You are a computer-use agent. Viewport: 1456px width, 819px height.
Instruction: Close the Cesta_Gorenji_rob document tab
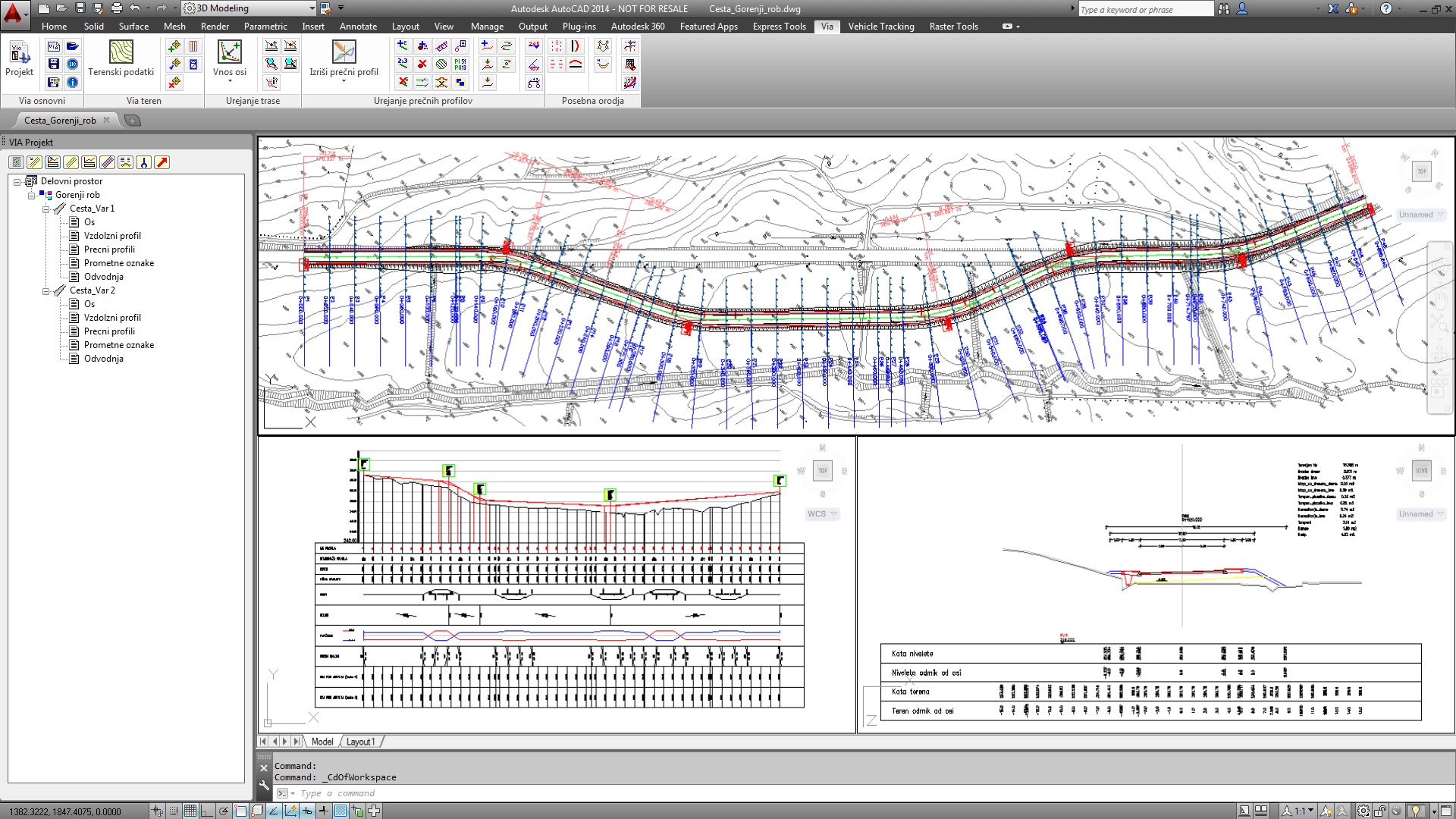tap(106, 120)
